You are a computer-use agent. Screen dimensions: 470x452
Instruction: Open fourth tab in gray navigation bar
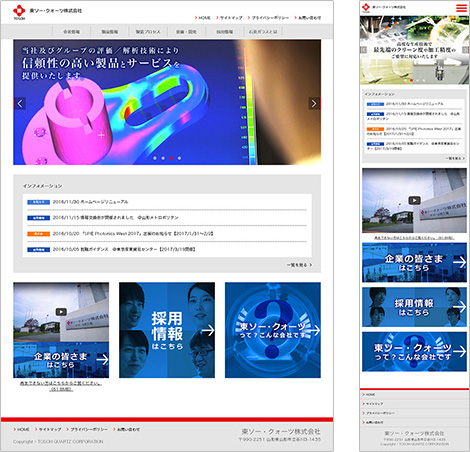click(186, 32)
